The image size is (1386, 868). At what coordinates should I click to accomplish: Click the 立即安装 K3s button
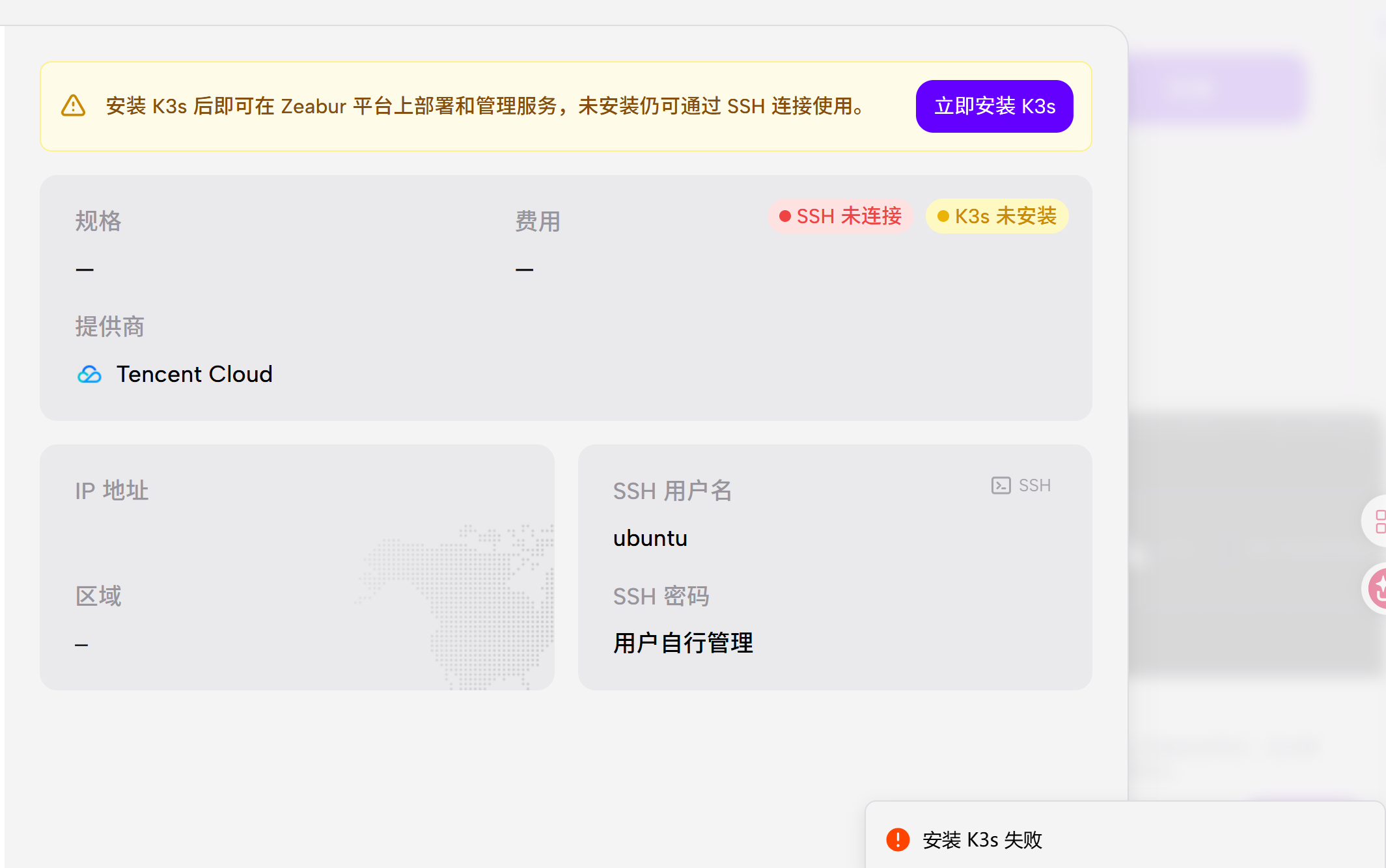pyautogui.click(x=994, y=106)
